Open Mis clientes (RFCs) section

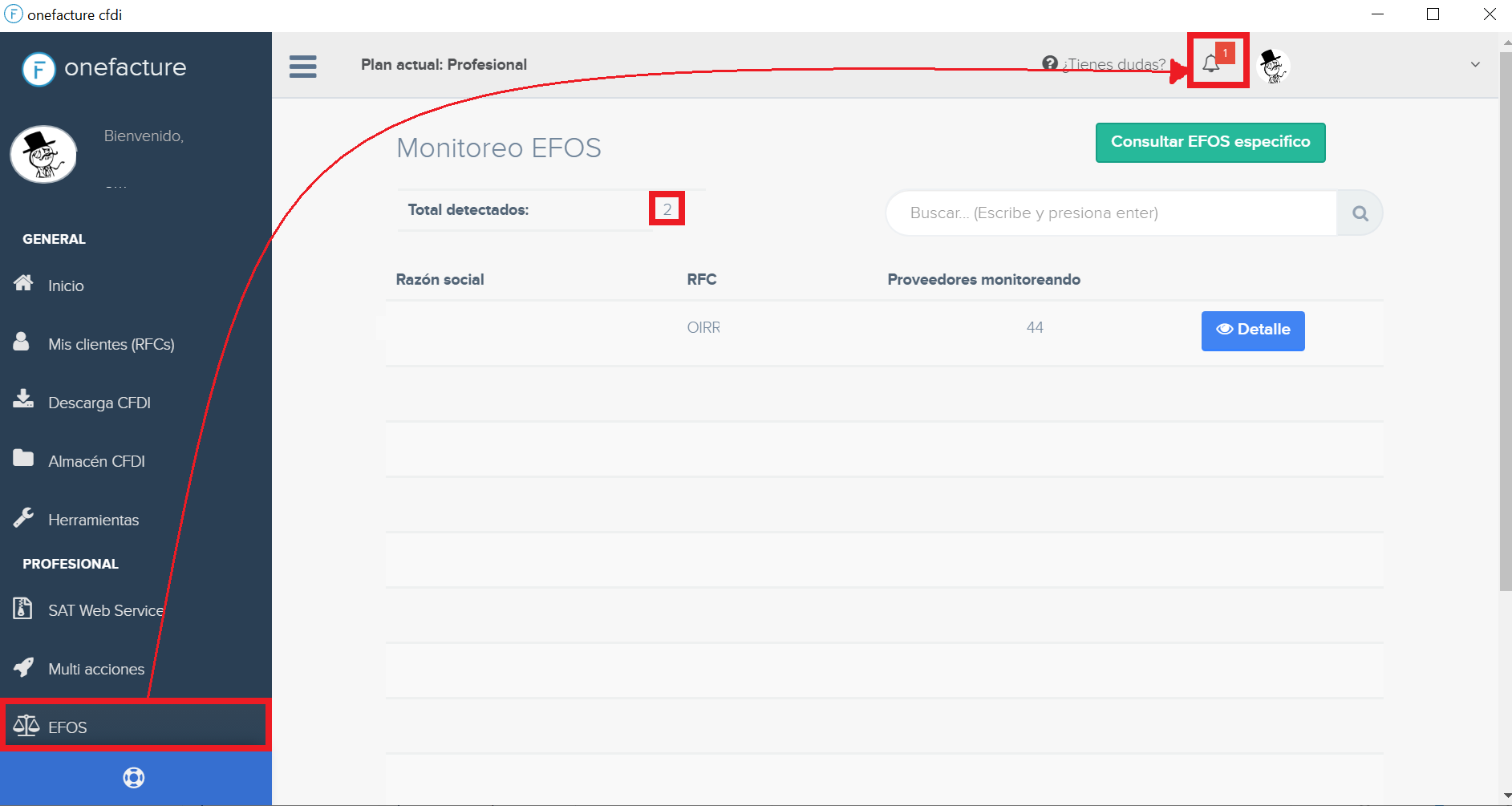pos(111,344)
